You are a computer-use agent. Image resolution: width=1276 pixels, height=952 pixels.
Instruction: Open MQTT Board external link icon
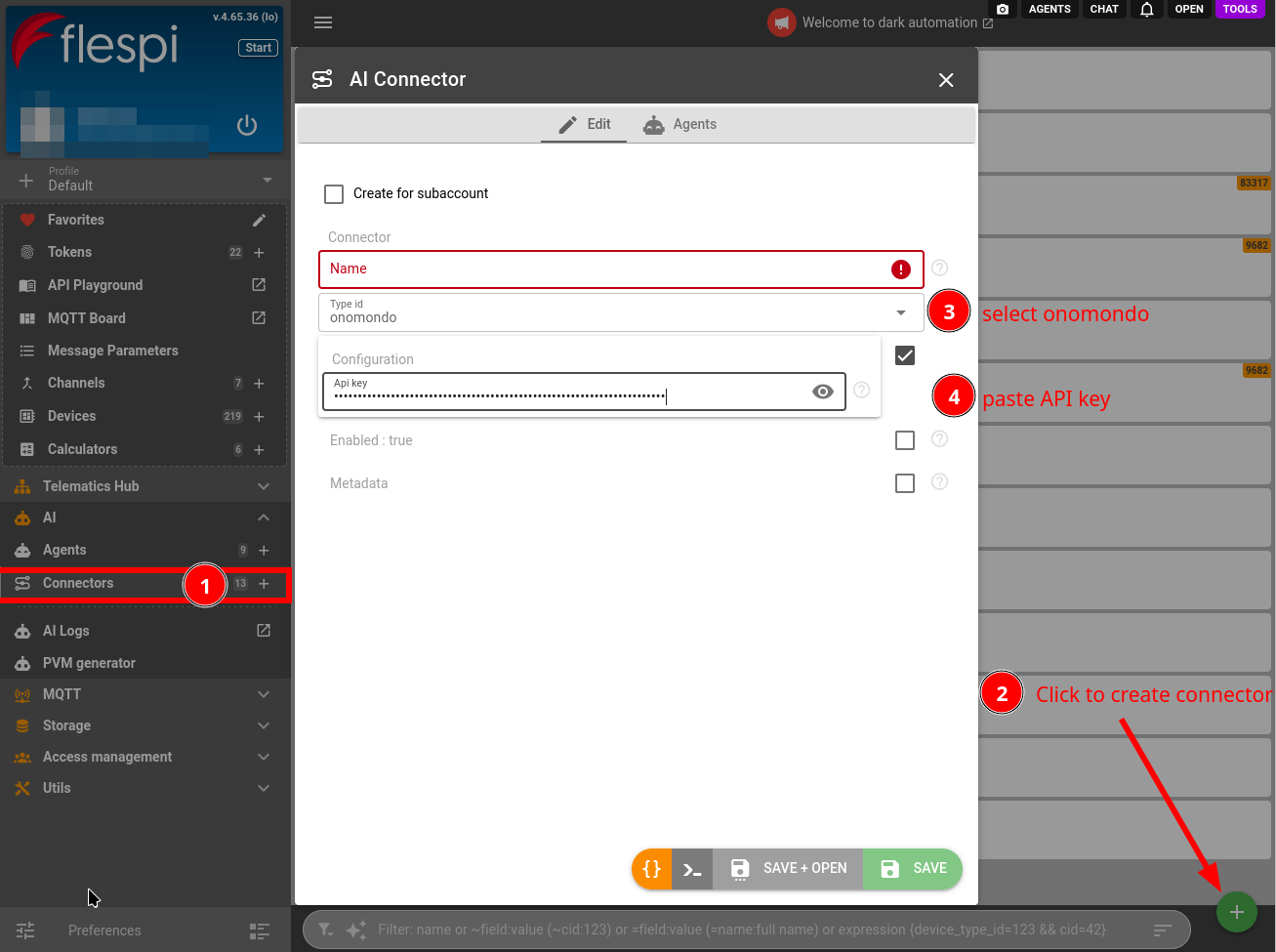coord(259,318)
